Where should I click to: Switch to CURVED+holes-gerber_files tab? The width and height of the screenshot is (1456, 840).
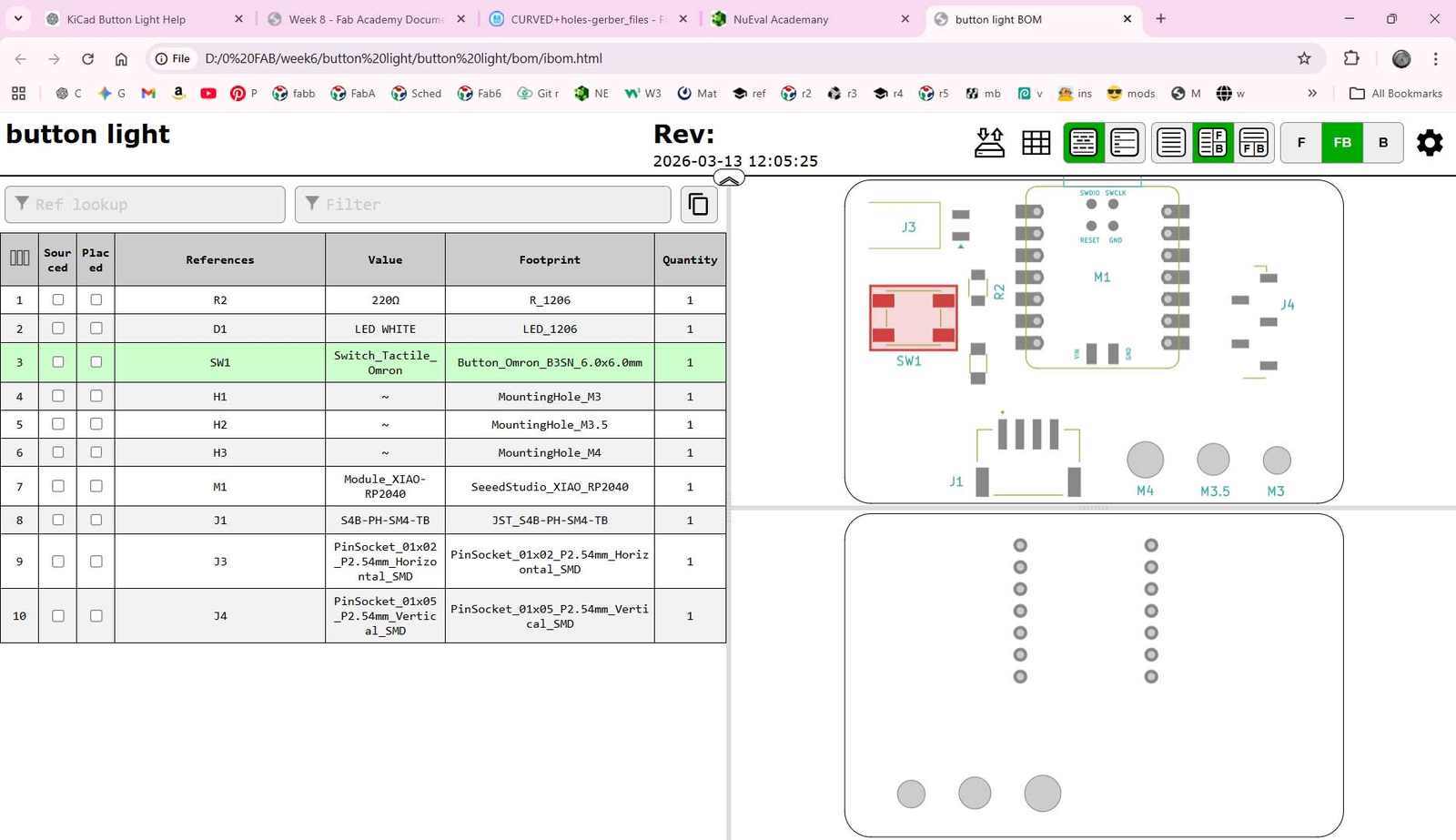click(590, 18)
